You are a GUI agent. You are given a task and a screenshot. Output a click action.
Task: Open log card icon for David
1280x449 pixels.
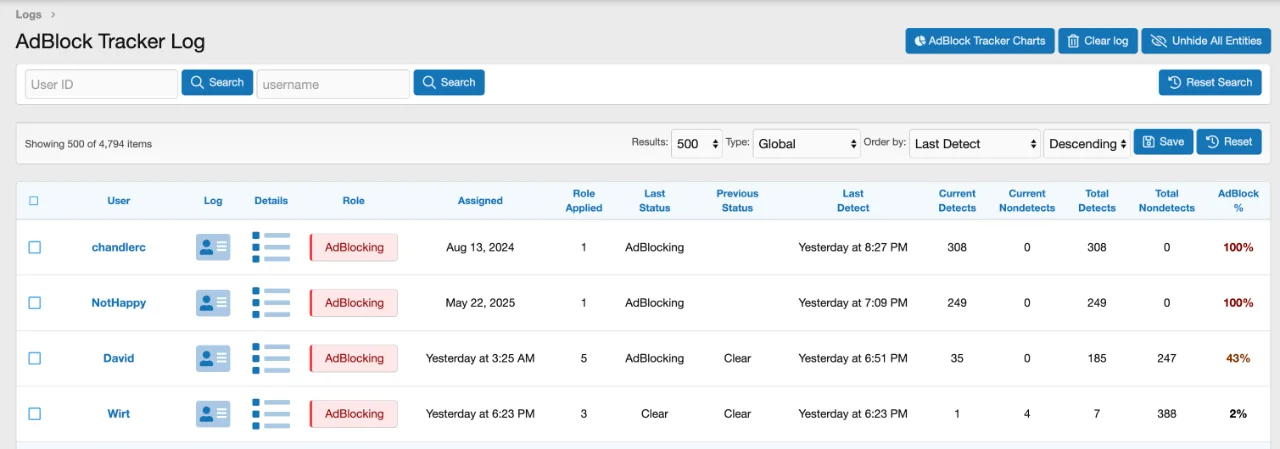(213, 358)
